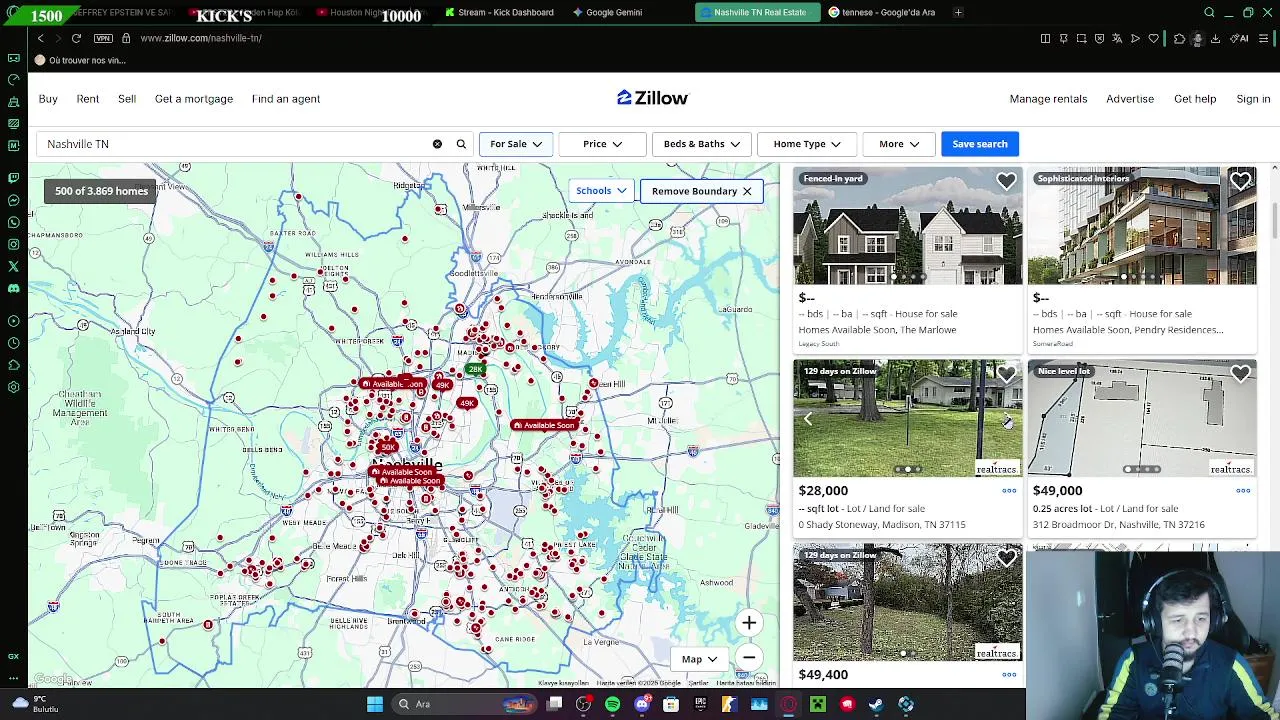
Task: Open the browser easy setup menu
Action: 1263,38
